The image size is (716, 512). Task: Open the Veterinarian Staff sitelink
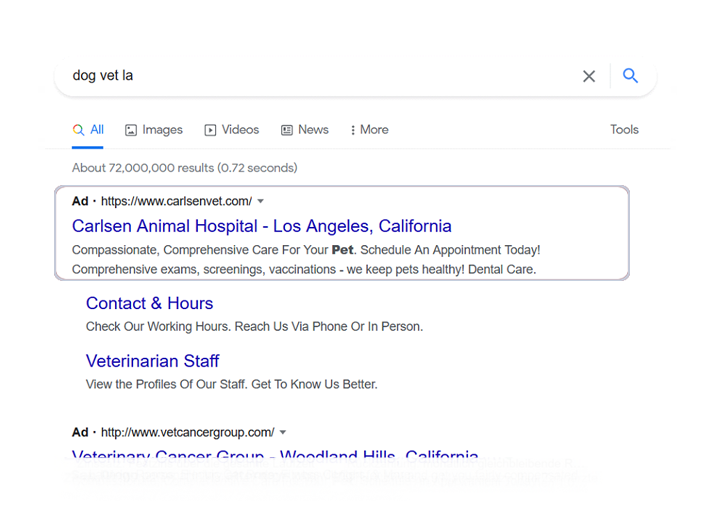(x=153, y=361)
